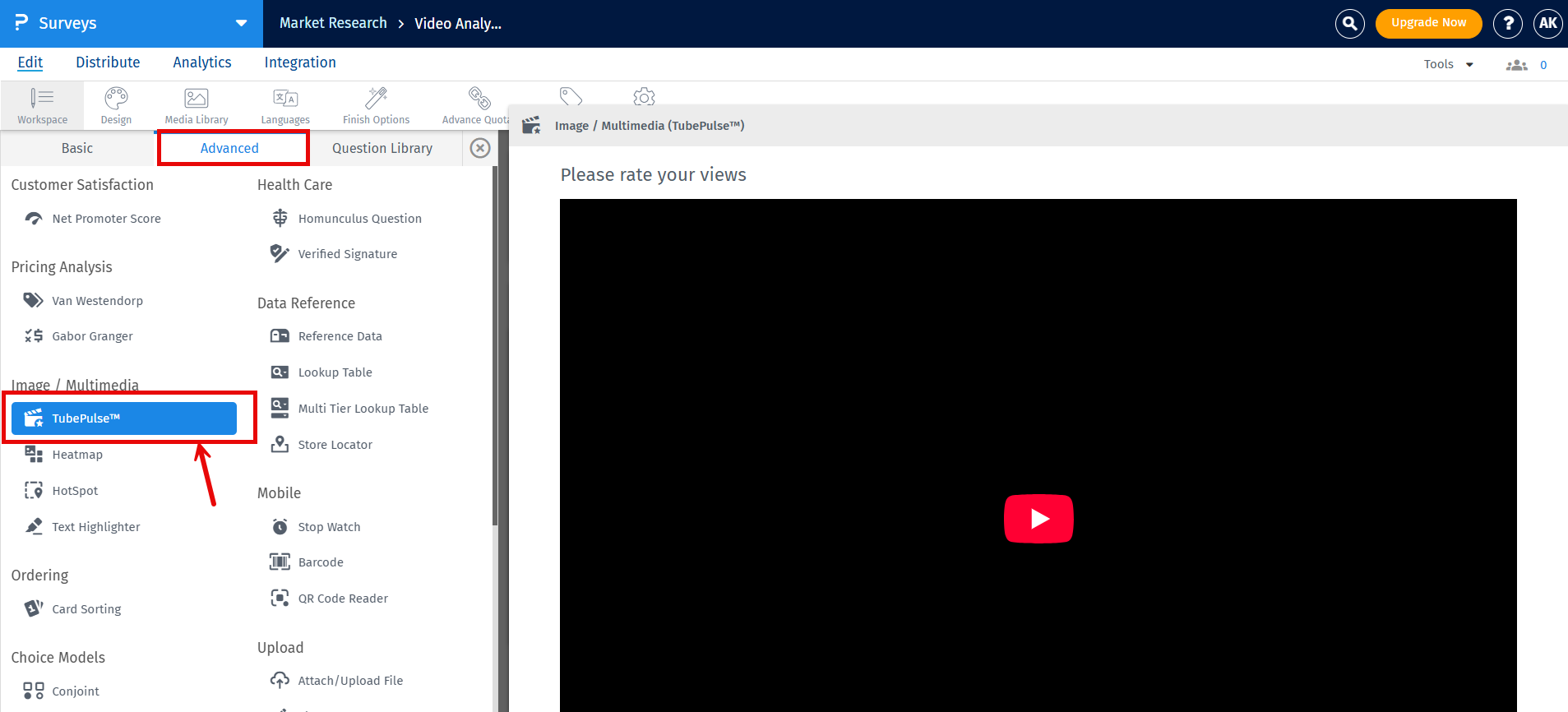Click the tag icon in the toolbar
The image size is (1568, 712).
[571, 96]
